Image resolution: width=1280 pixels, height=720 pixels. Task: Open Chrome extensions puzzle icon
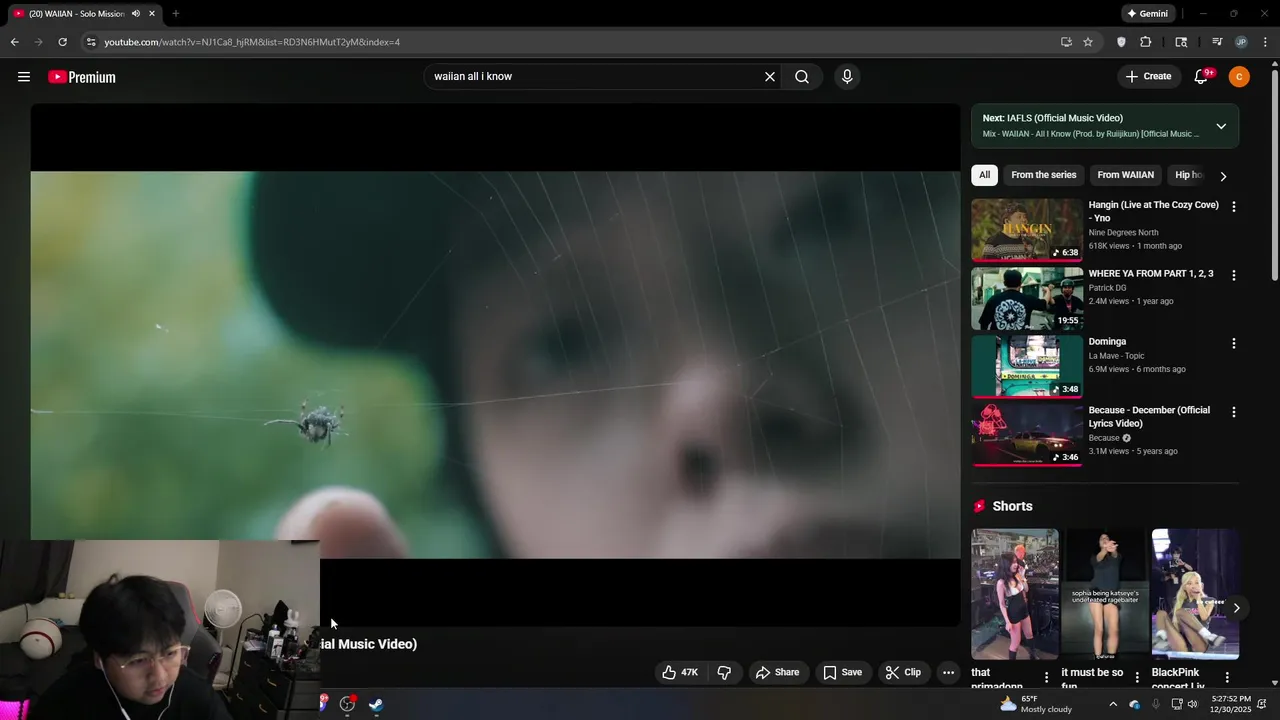pyautogui.click(x=1146, y=42)
